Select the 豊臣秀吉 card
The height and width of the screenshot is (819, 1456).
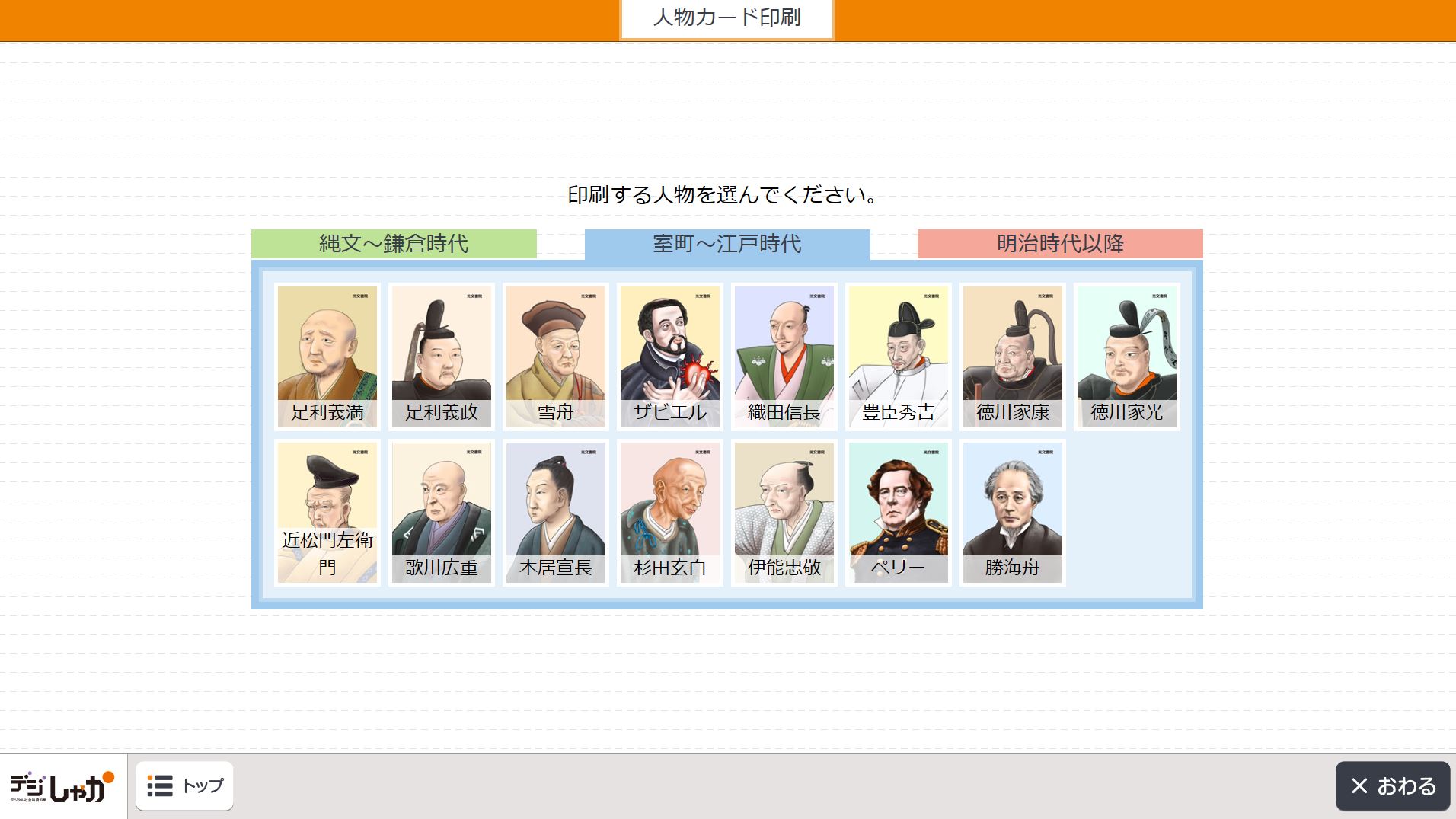click(x=899, y=357)
